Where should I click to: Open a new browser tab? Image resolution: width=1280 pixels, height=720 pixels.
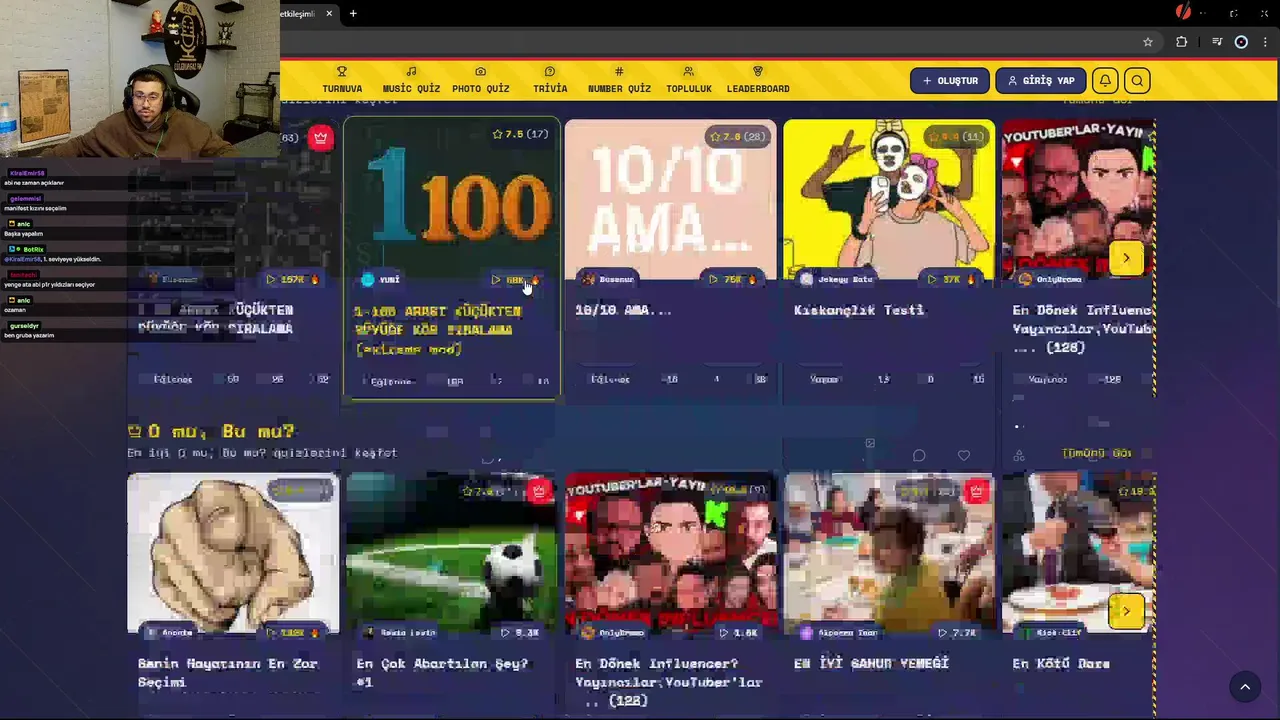pos(353,13)
